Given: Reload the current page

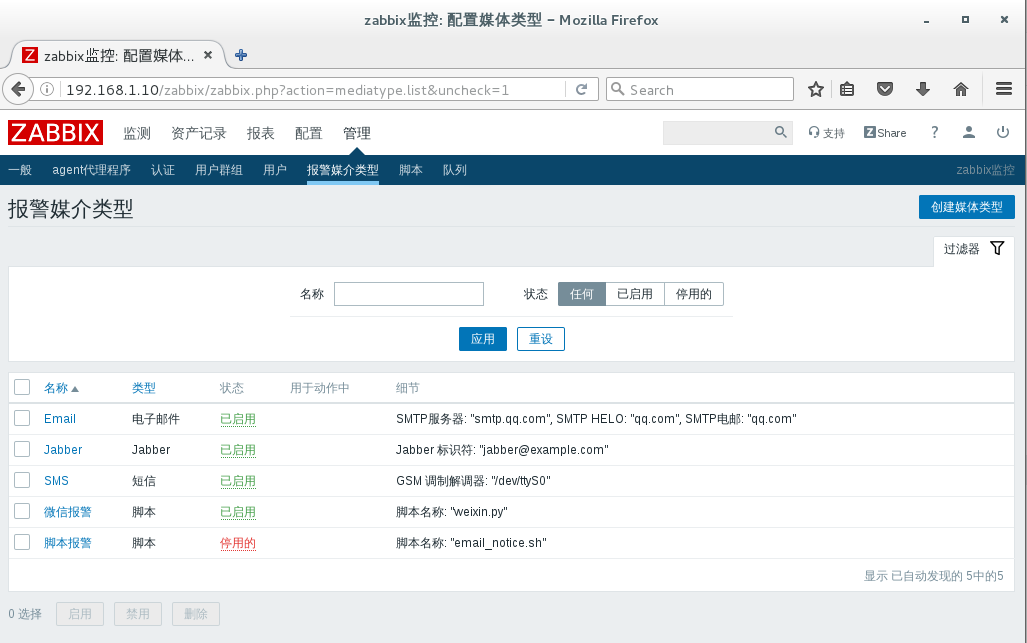Looking at the screenshot, I should (582, 89).
